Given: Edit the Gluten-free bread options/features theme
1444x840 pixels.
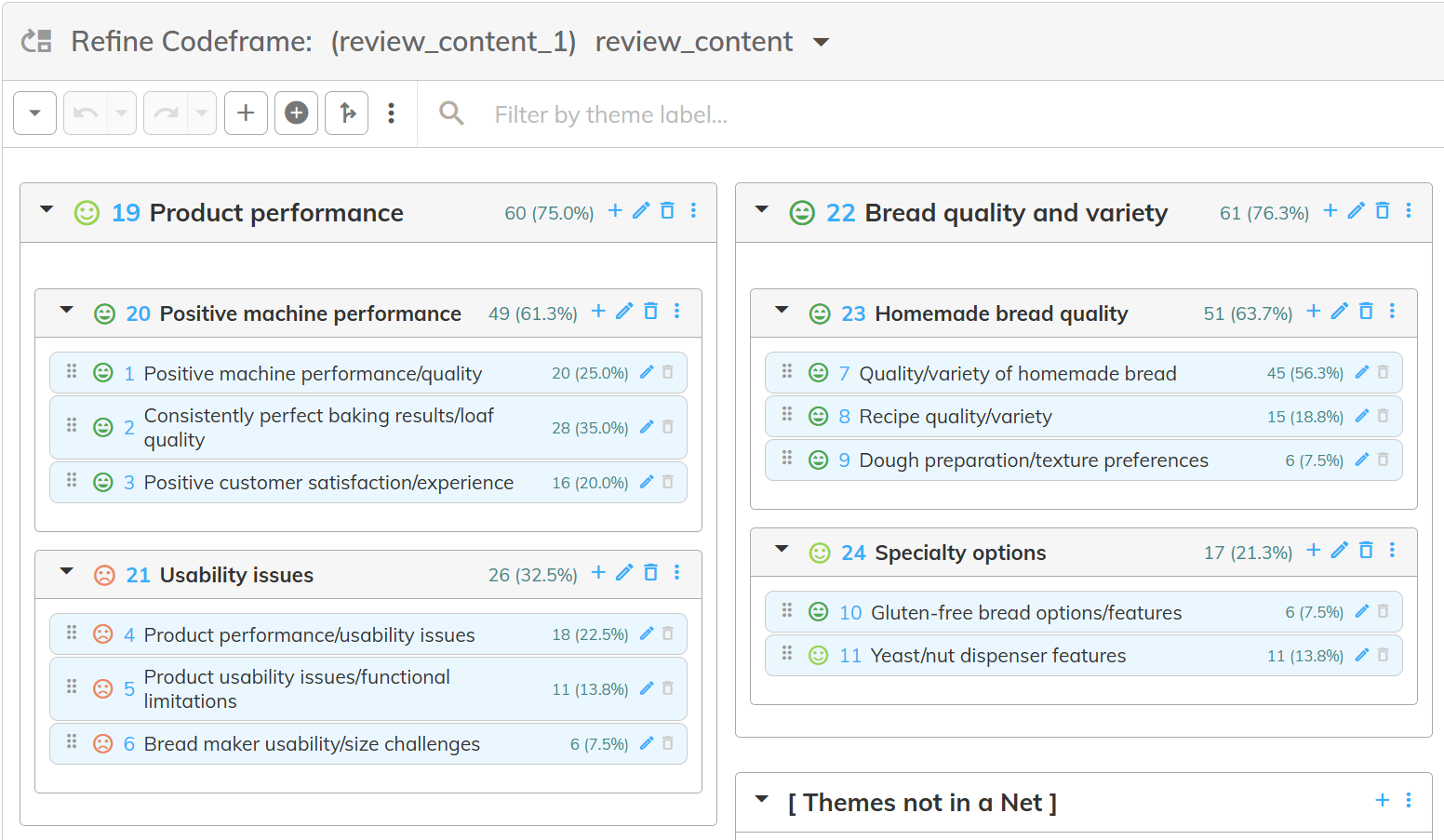Looking at the screenshot, I should (1362, 611).
